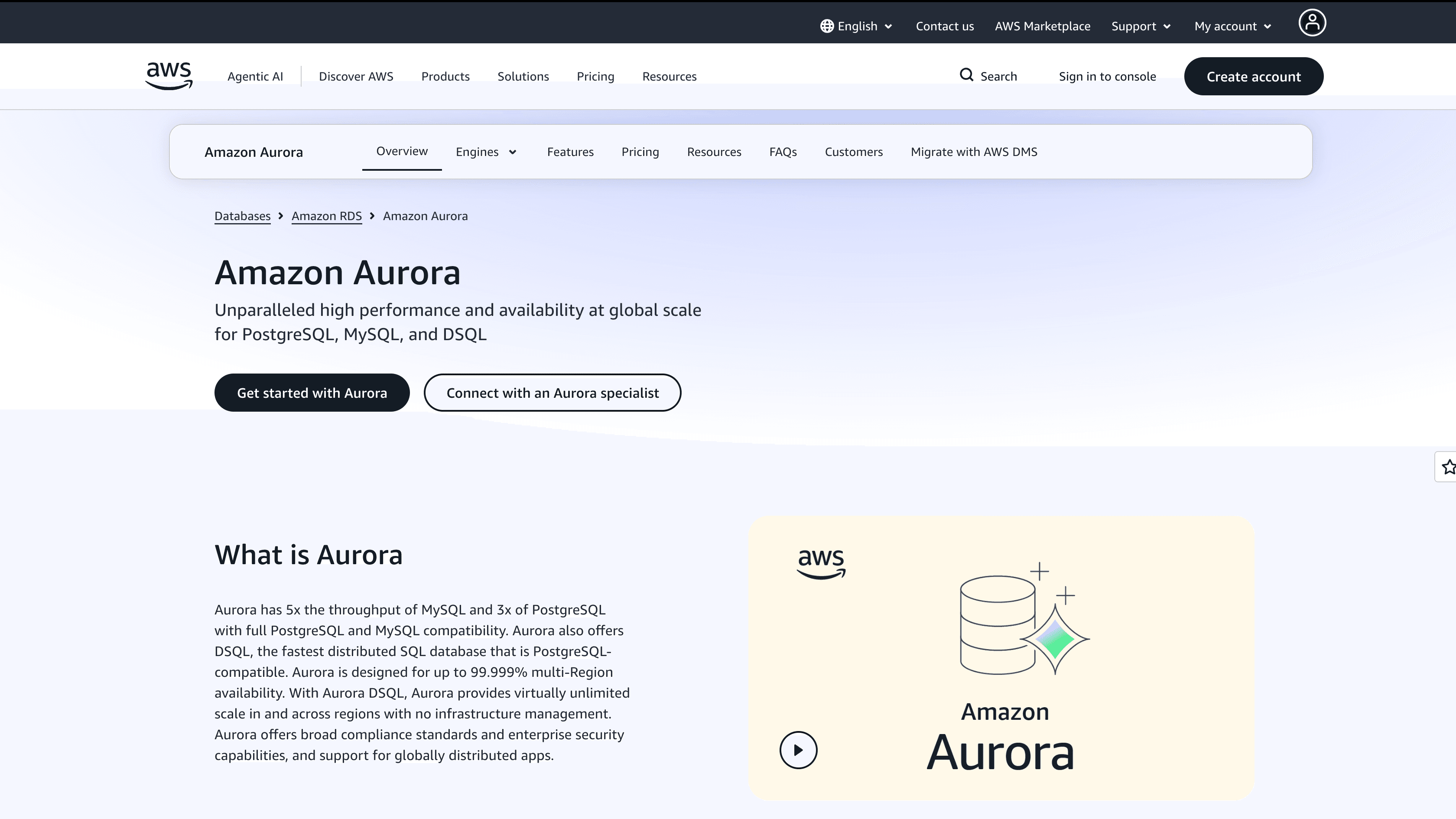Image resolution: width=1456 pixels, height=819 pixels.
Task: Open the My account dropdown
Action: click(1233, 26)
